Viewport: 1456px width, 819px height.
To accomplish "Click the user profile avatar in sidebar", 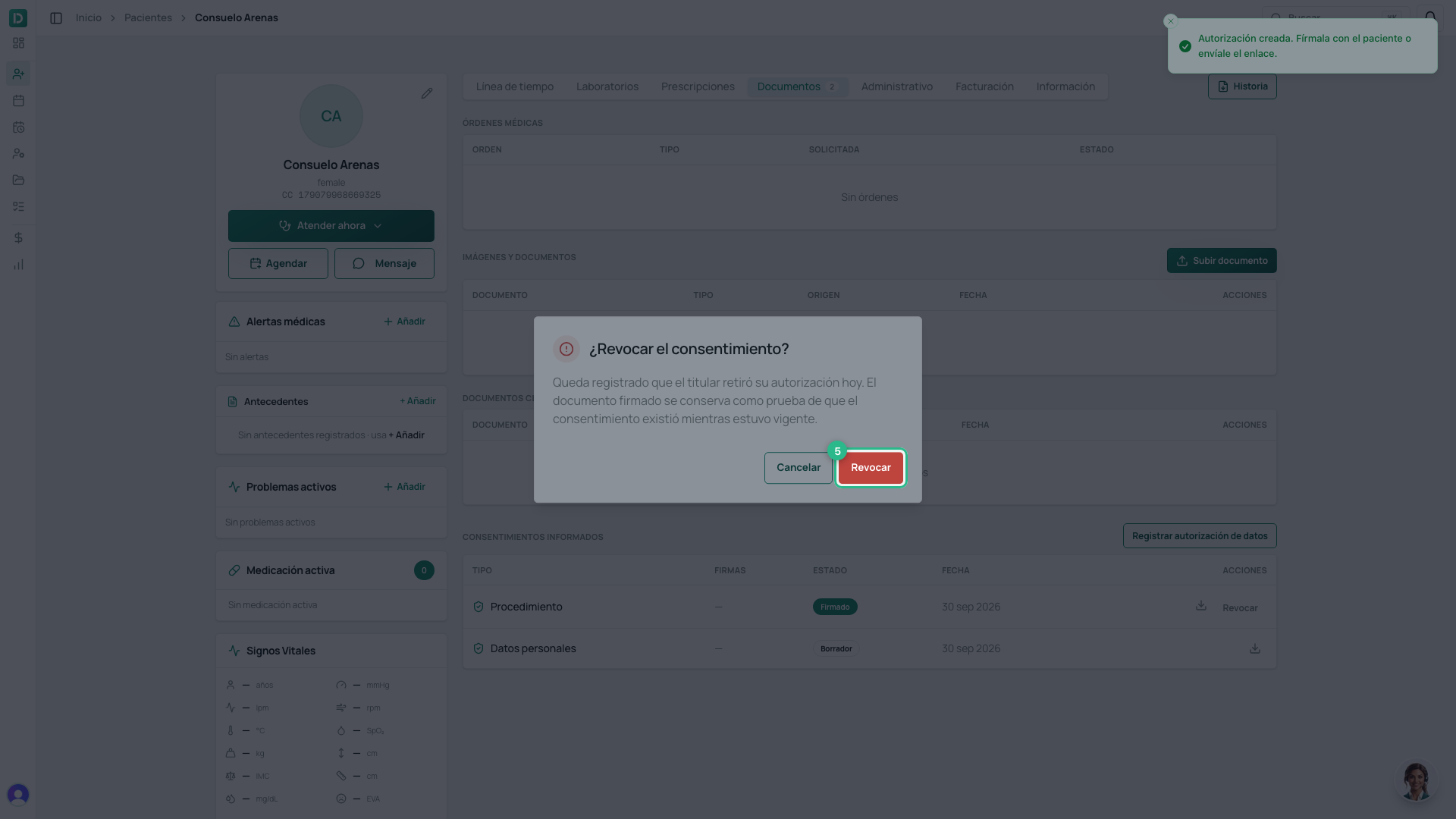I will click(x=18, y=794).
